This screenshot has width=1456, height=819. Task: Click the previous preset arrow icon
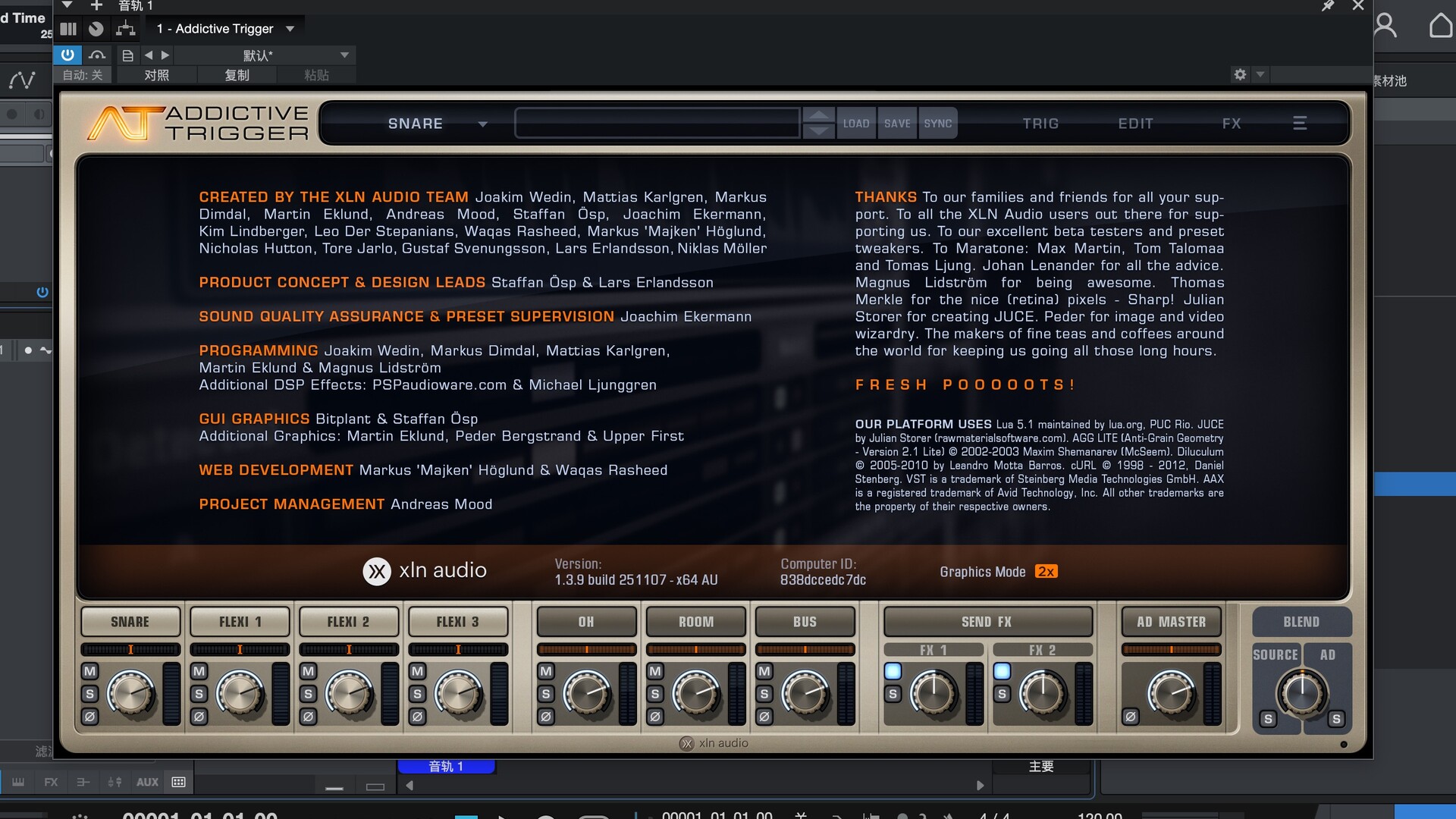point(149,55)
